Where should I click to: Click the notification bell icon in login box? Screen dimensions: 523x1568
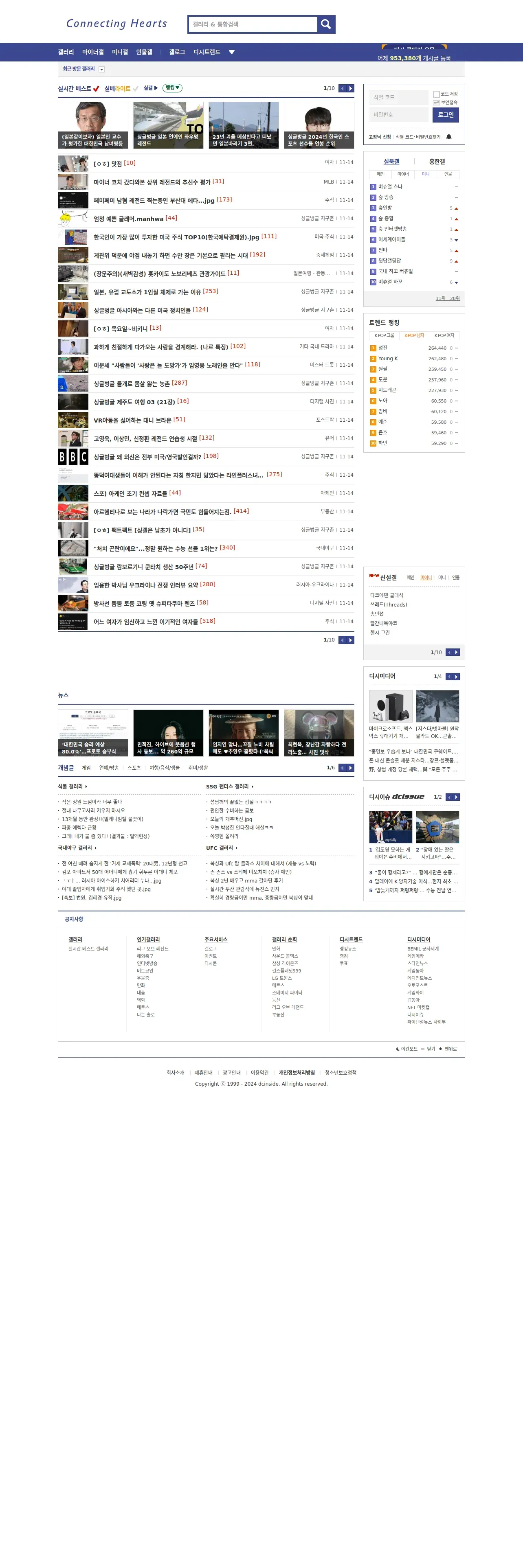[x=449, y=137]
